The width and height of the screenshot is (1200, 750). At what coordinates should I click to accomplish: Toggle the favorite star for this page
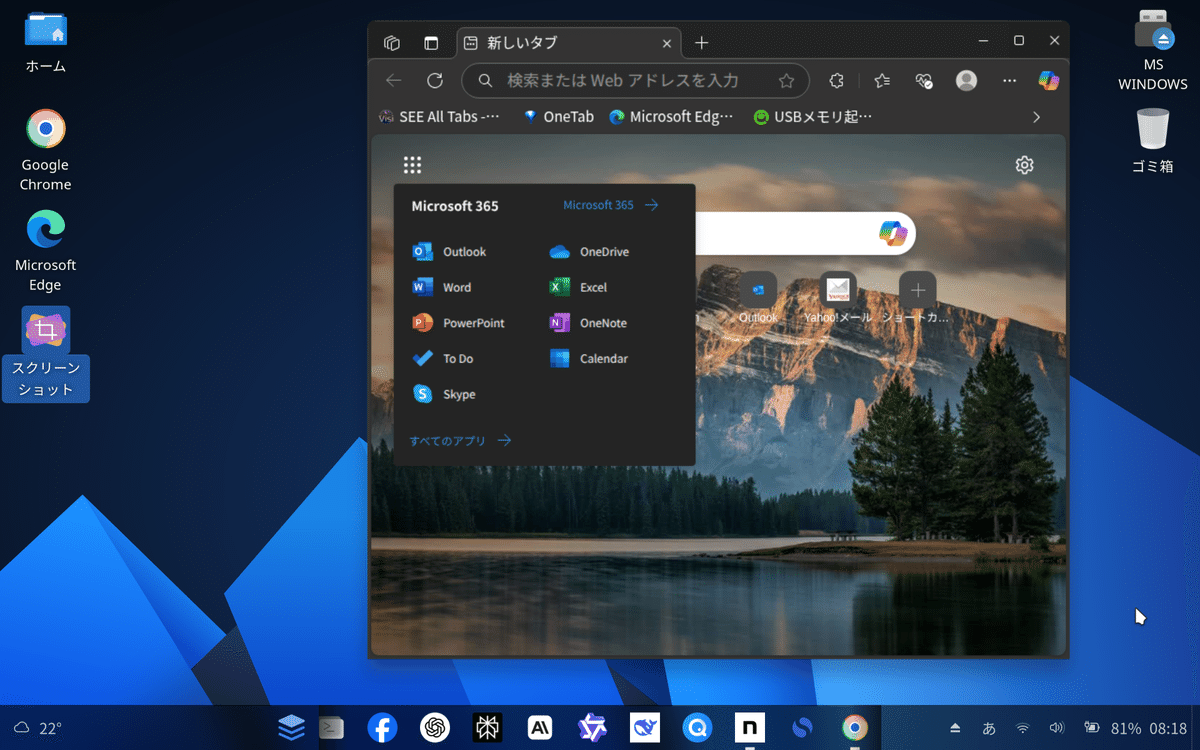coord(786,80)
